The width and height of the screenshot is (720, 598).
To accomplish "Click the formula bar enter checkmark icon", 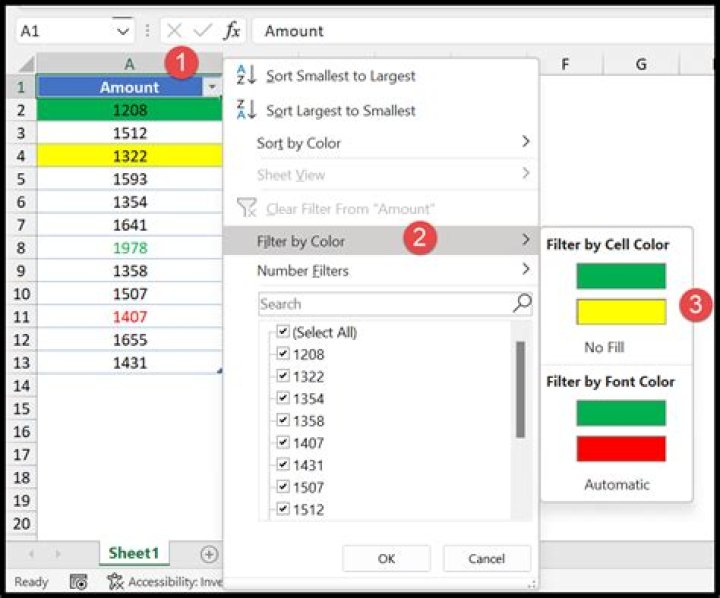I will tap(202, 31).
